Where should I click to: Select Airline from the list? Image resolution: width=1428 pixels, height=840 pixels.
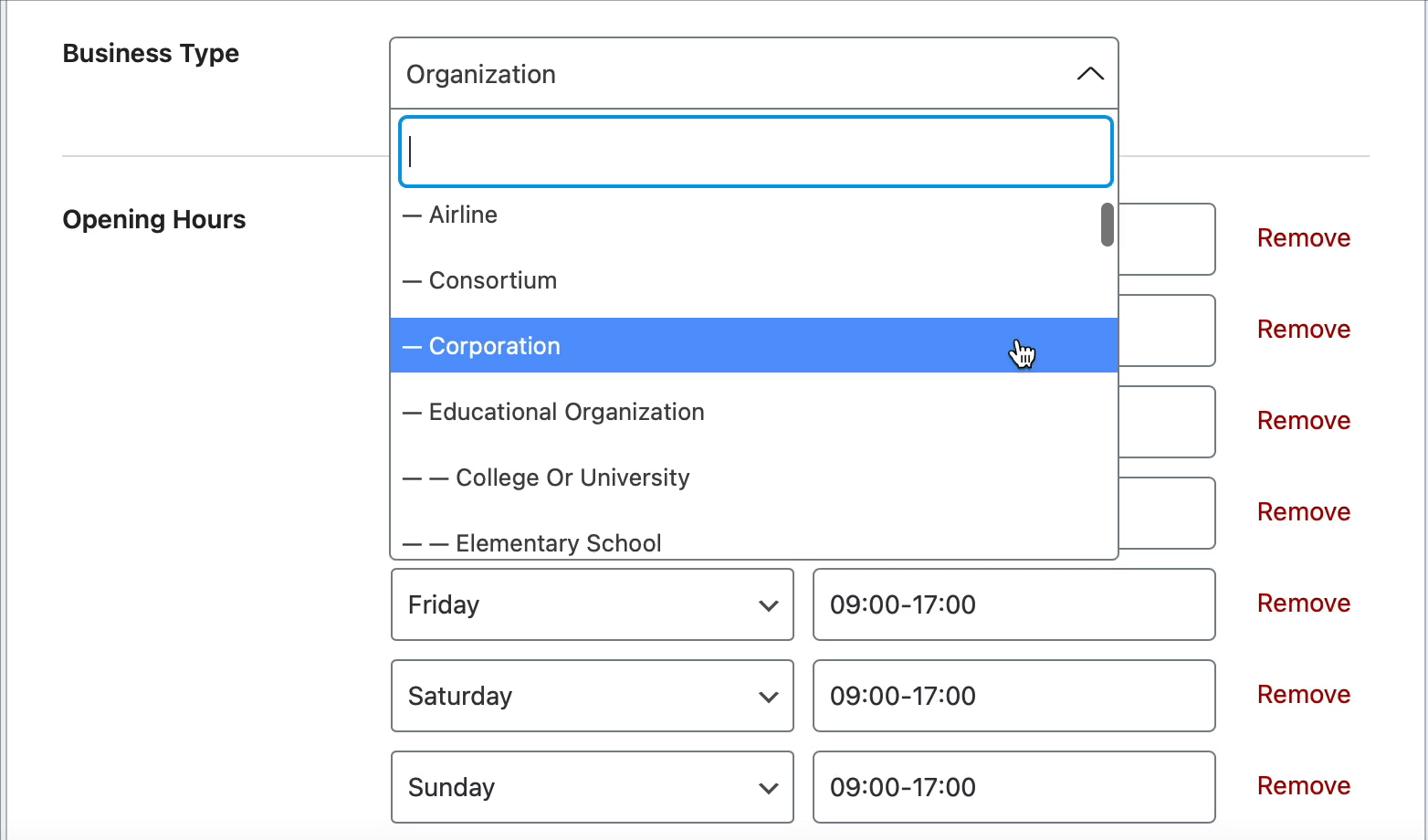point(464,215)
